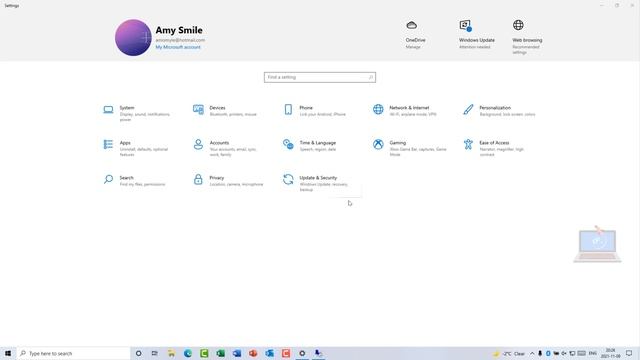The height and width of the screenshot is (360, 640).
Task: Click the microphone tray icon
Action: click(x=540, y=353)
